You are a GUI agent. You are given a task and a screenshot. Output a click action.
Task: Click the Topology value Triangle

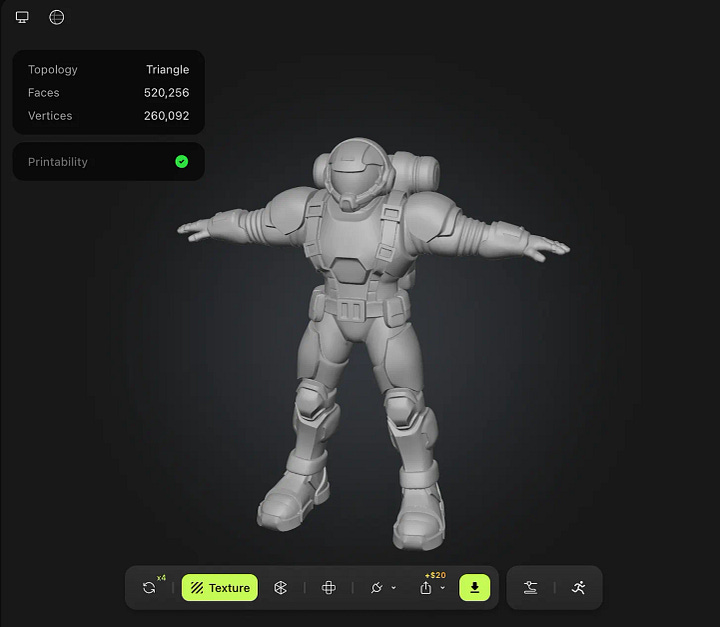[x=168, y=69]
